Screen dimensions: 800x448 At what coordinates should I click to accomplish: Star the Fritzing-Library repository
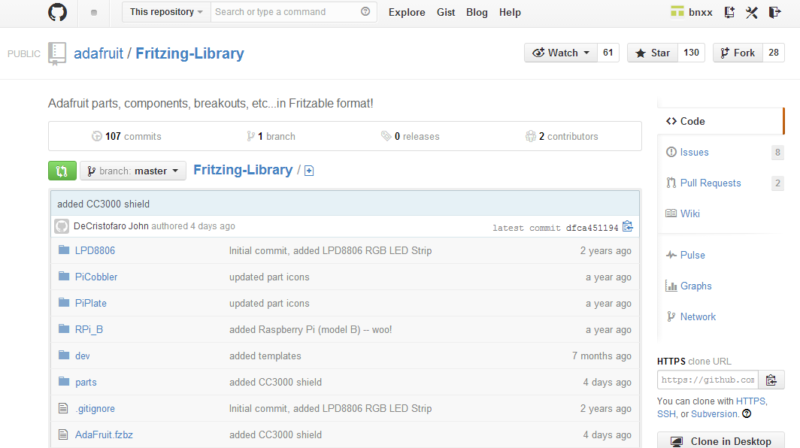[x=653, y=53]
